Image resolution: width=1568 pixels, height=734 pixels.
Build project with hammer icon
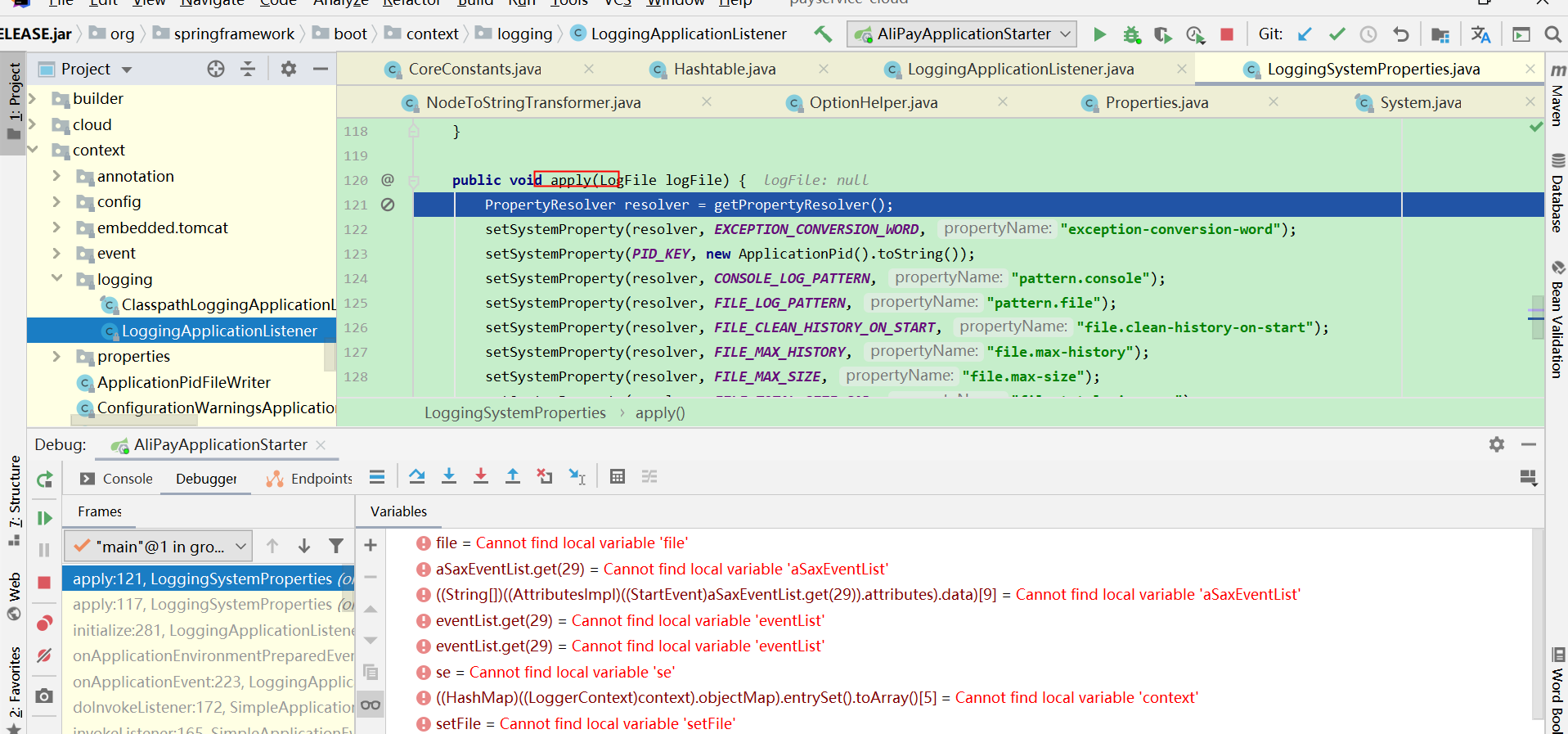tap(823, 34)
